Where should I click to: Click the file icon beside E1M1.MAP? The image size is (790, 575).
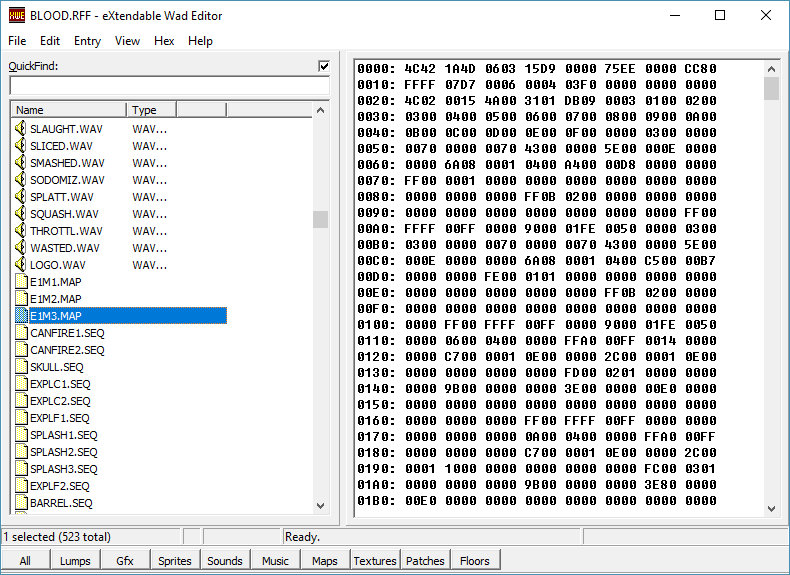[x=21, y=282]
